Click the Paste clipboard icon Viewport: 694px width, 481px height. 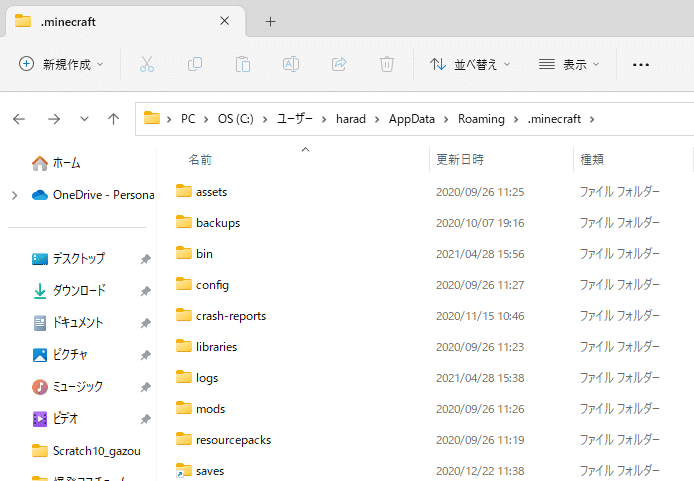(243, 64)
